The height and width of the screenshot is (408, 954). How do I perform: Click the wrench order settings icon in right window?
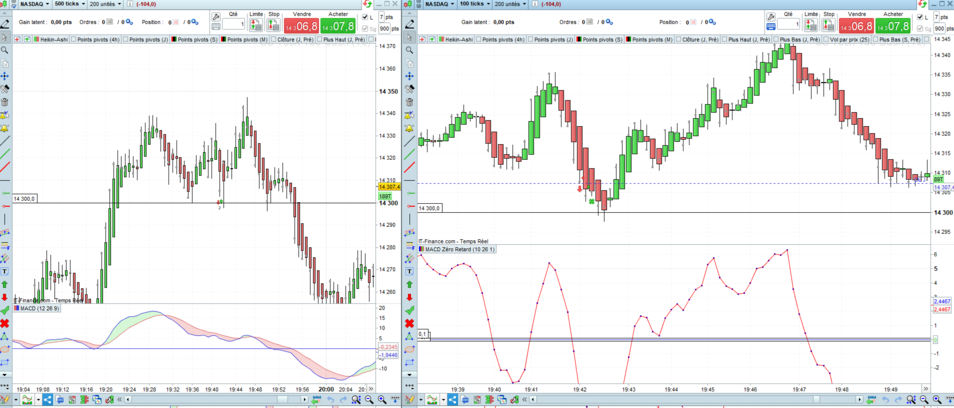[772, 16]
